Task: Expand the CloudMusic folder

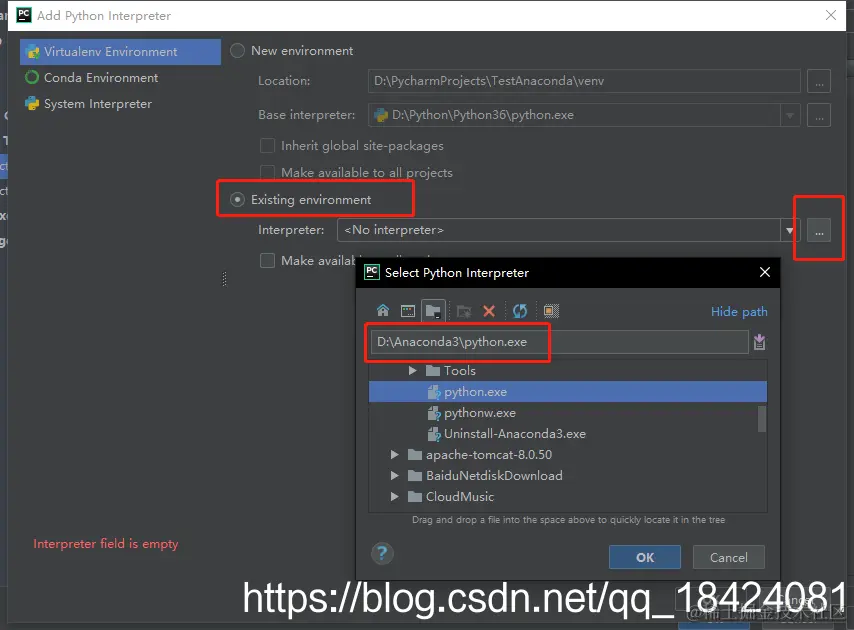Action: coord(395,497)
